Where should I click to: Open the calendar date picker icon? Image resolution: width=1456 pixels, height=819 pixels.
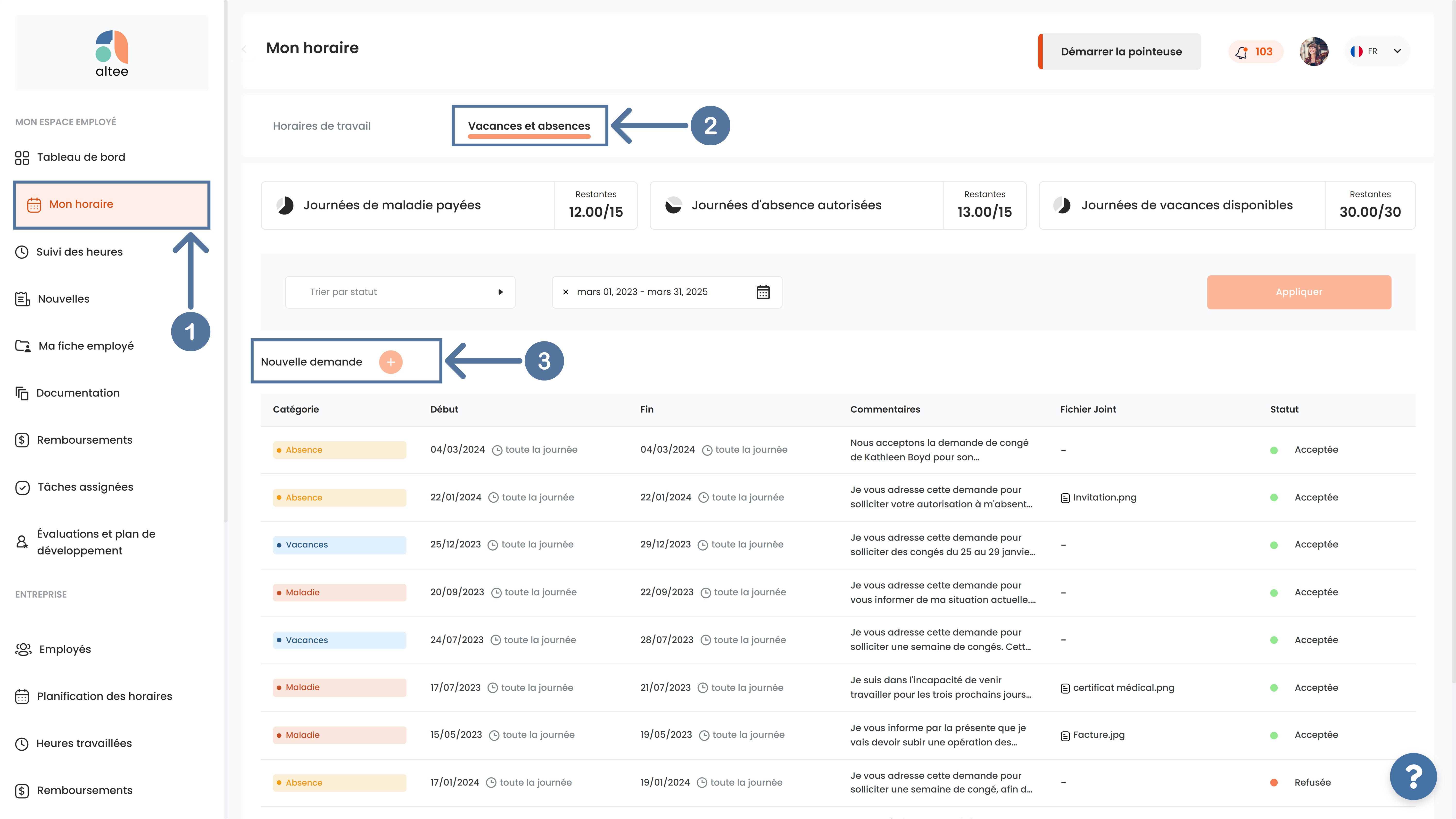[763, 292]
